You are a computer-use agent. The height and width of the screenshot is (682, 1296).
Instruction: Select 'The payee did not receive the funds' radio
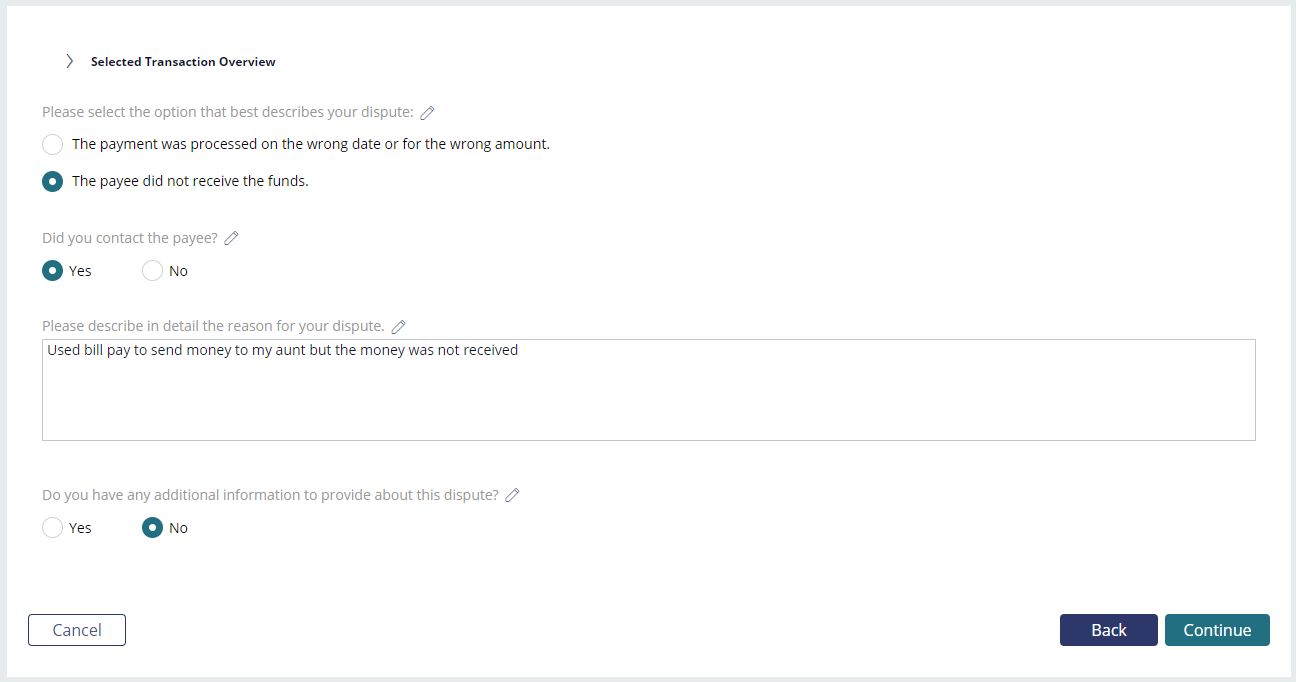pos(53,182)
